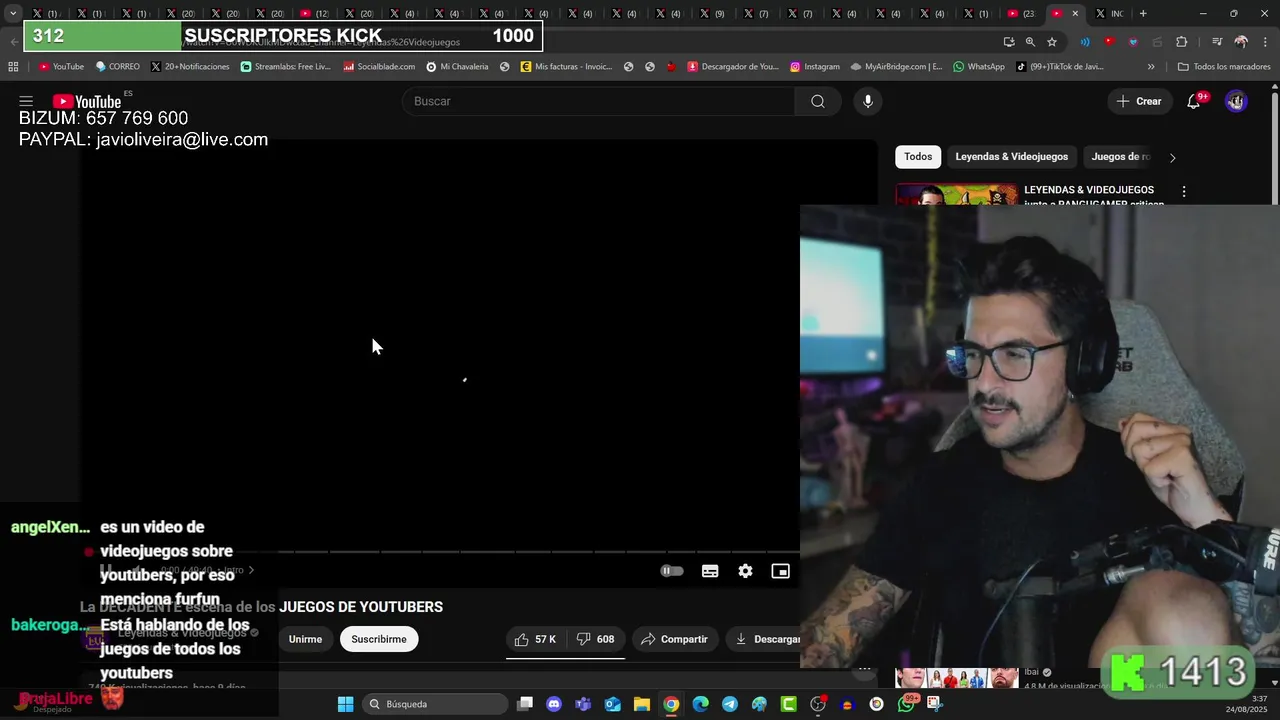The width and height of the screenshot is (1280, 720).
Task: Open the Descargador de YouTube bookmark
Action: pyautogui.click(x=733, y=67)
